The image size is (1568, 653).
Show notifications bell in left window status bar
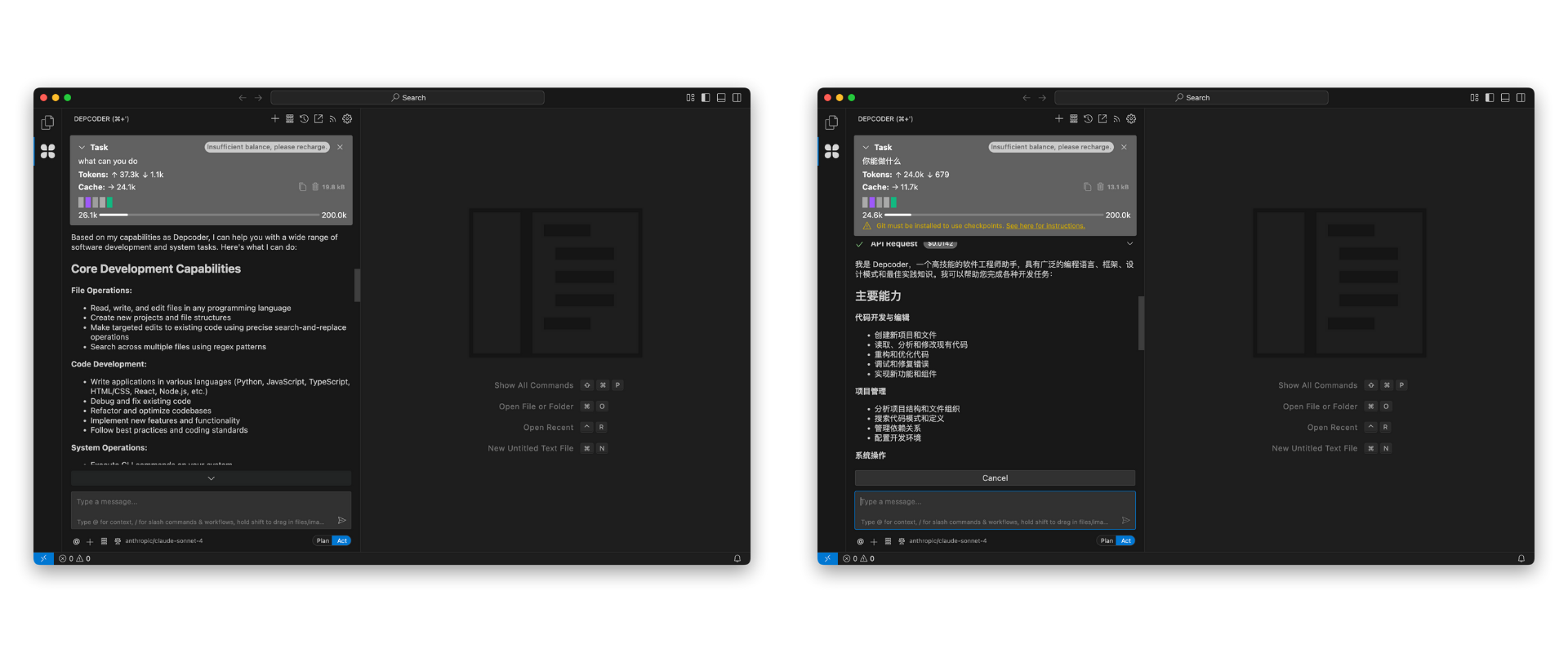[737, 558]
